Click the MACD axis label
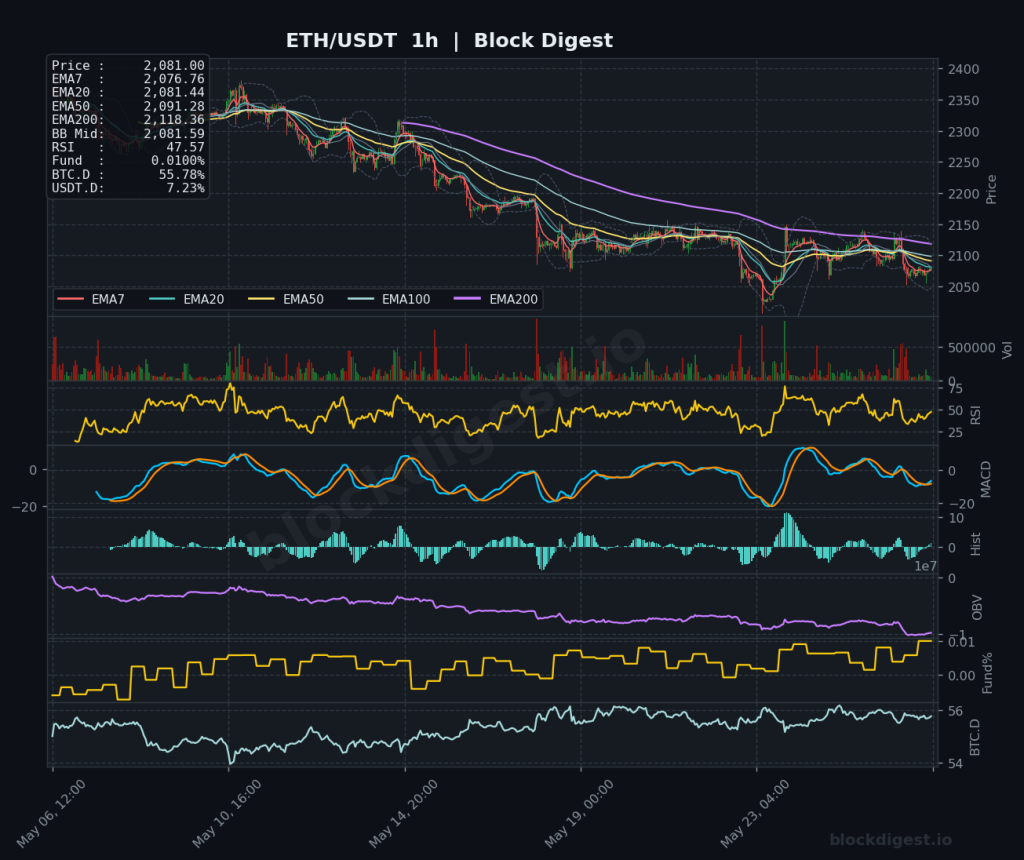Viewport: 1024px width, 860px height. [985, 479]
